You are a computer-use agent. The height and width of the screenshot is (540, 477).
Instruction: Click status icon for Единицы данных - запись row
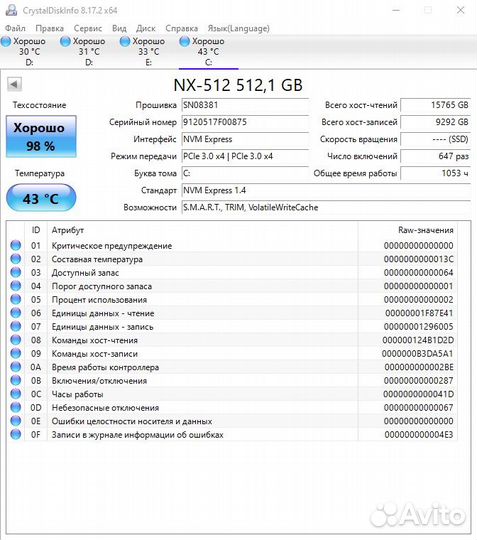[15, 326]
